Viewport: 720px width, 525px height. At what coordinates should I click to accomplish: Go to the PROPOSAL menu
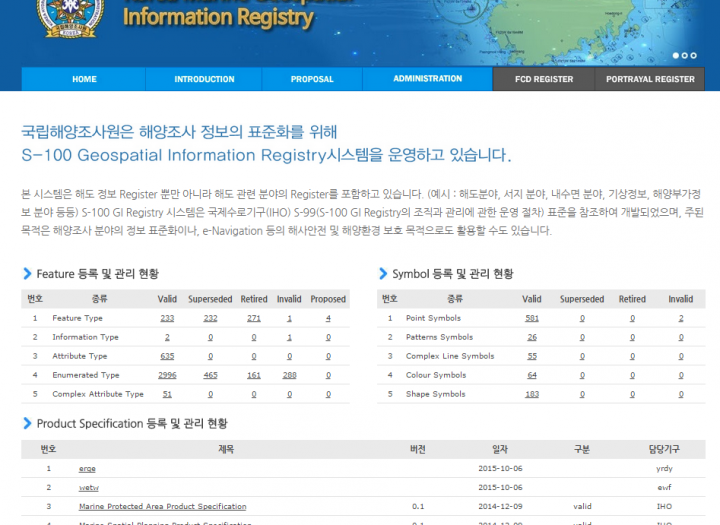click(312, 79)
